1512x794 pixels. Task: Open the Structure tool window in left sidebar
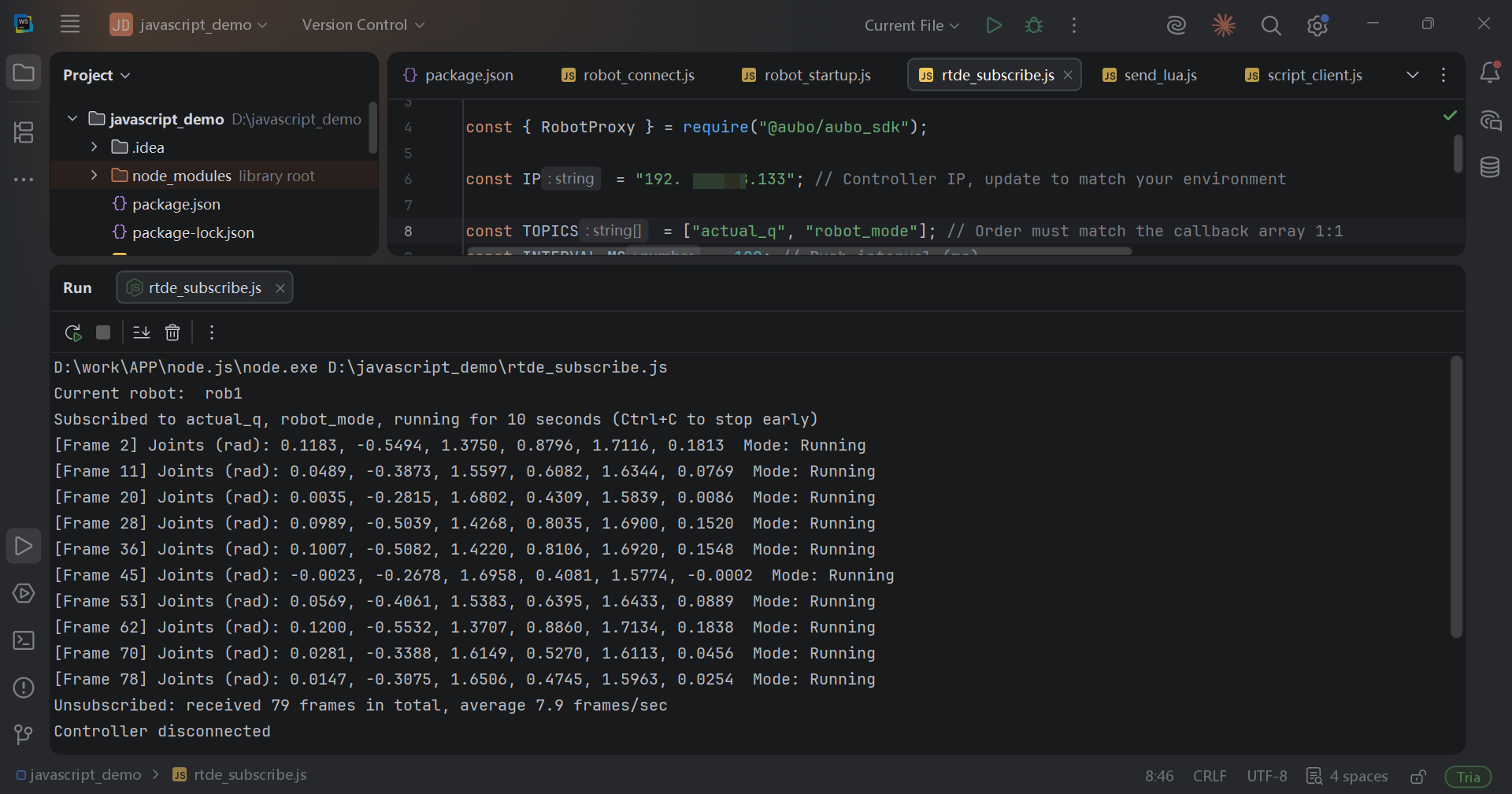tap(24, 132)
